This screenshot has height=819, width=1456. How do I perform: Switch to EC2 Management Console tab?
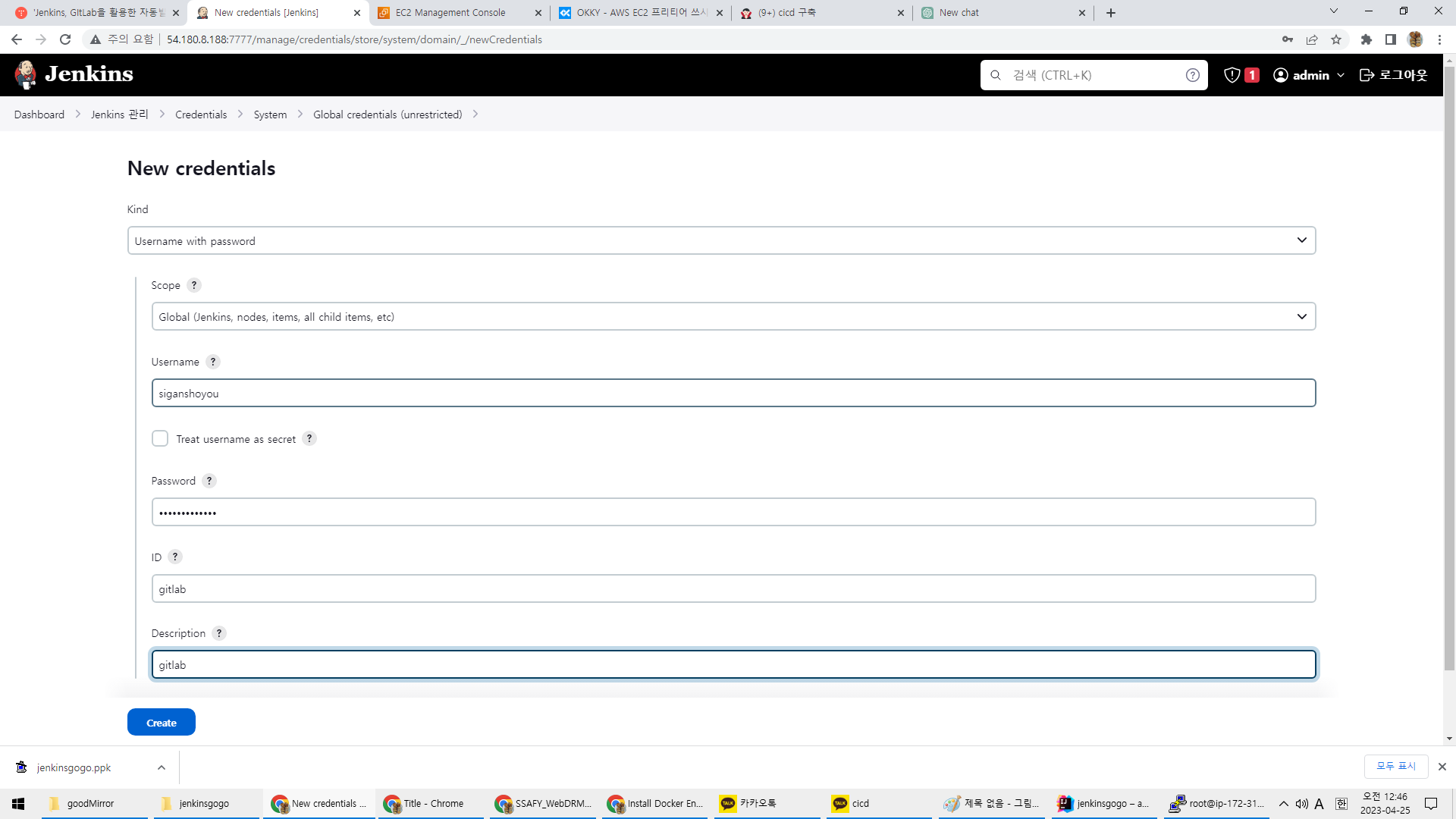coord(450,13)
